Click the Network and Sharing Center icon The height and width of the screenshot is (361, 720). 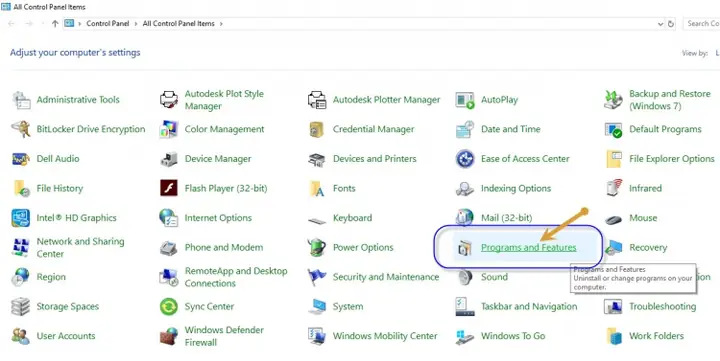tap(21, 248)
